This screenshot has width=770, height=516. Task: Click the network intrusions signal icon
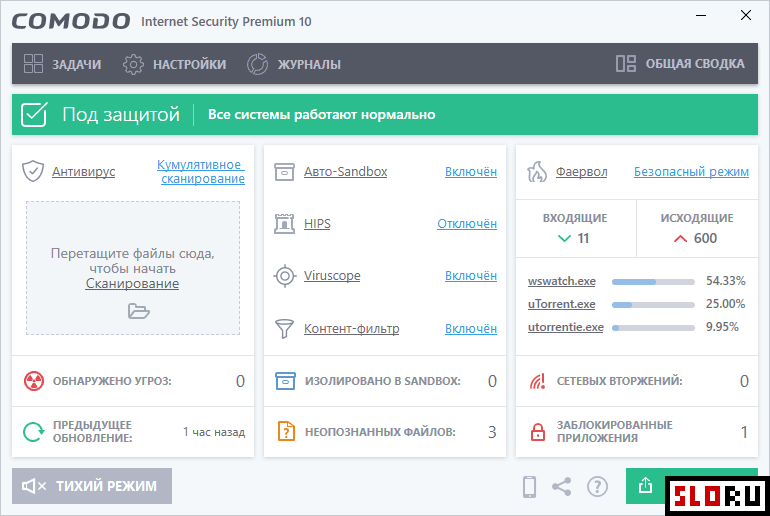point(537,381)
